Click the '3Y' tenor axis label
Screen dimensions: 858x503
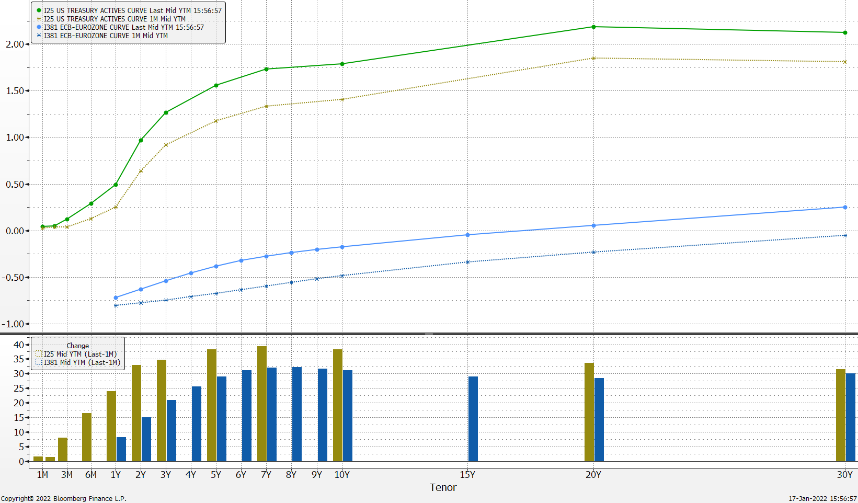pyautogui.click(x=166, y=475)
